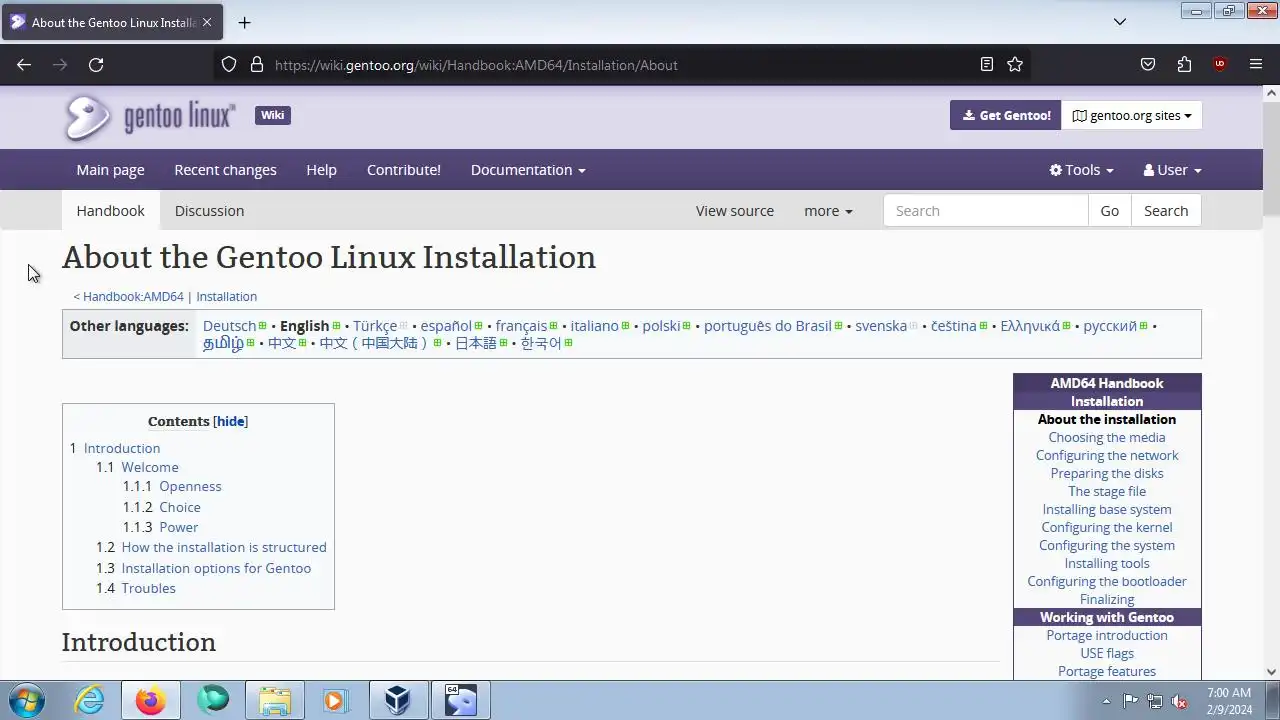
Task: Click the muted volume tray icon
Action: 1179,701
